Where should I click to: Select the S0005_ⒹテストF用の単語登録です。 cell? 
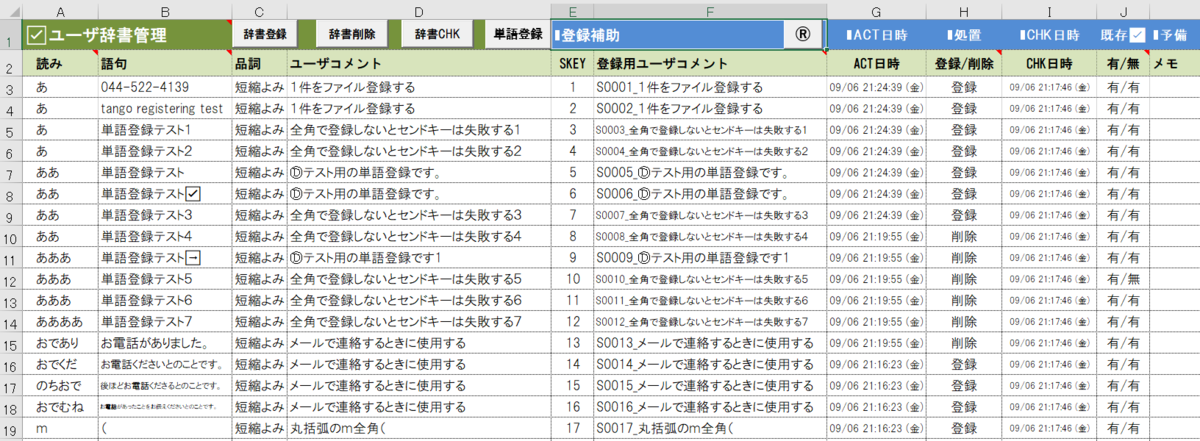(x=709, y=173)
